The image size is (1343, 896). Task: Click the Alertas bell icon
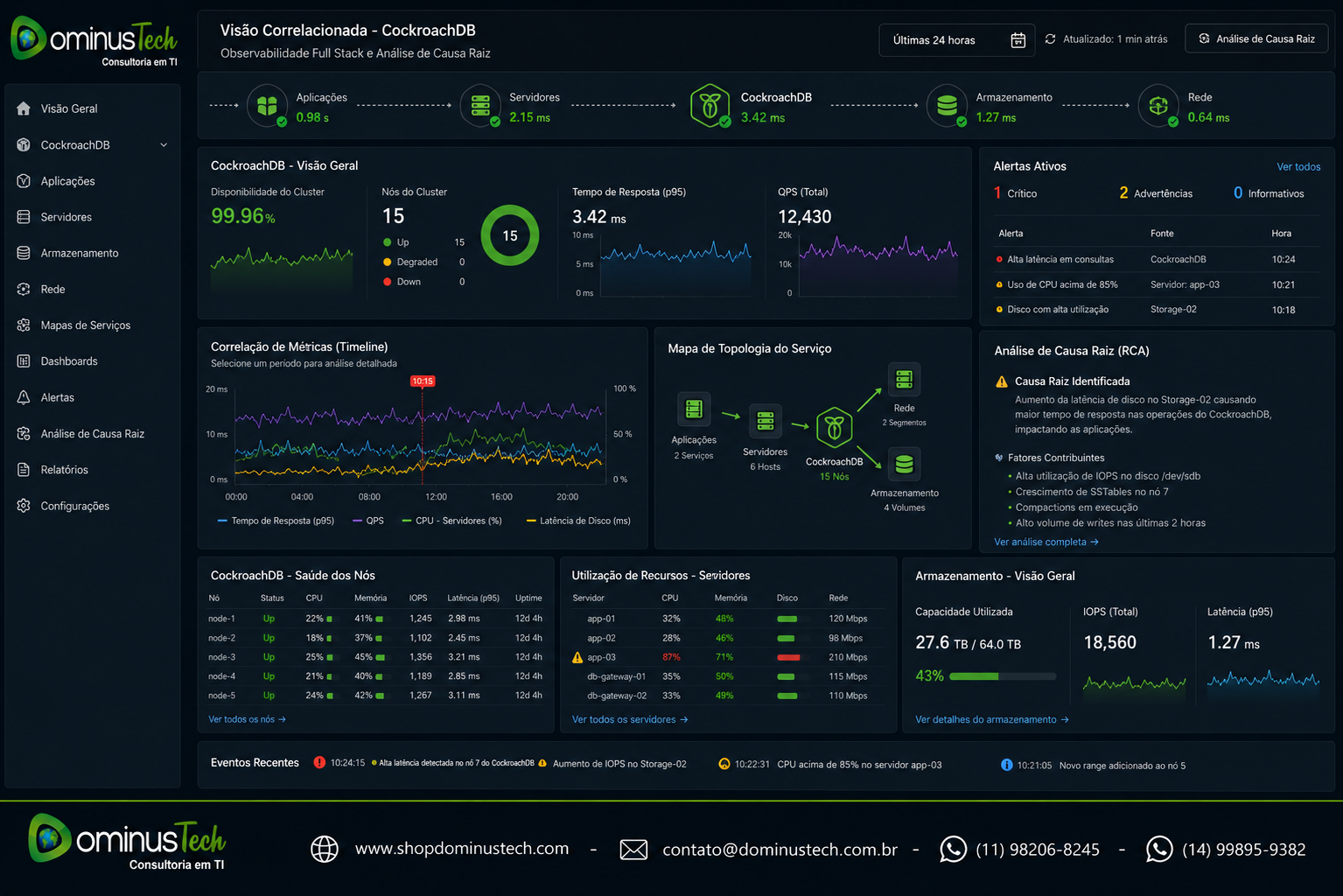point(24,397)
